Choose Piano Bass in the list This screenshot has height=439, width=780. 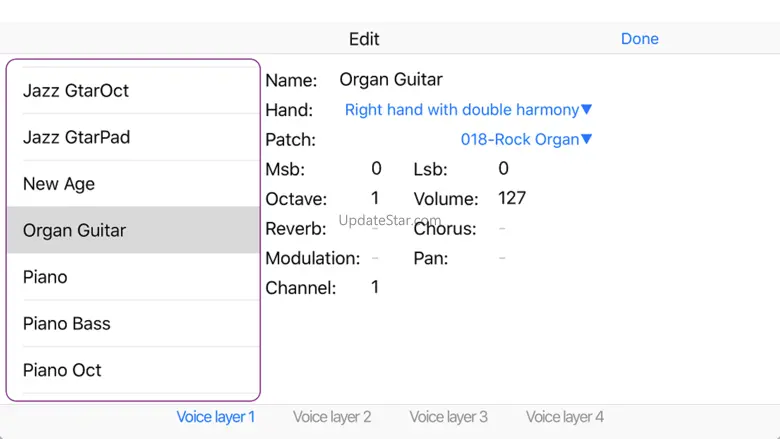[x=132, y=324]
